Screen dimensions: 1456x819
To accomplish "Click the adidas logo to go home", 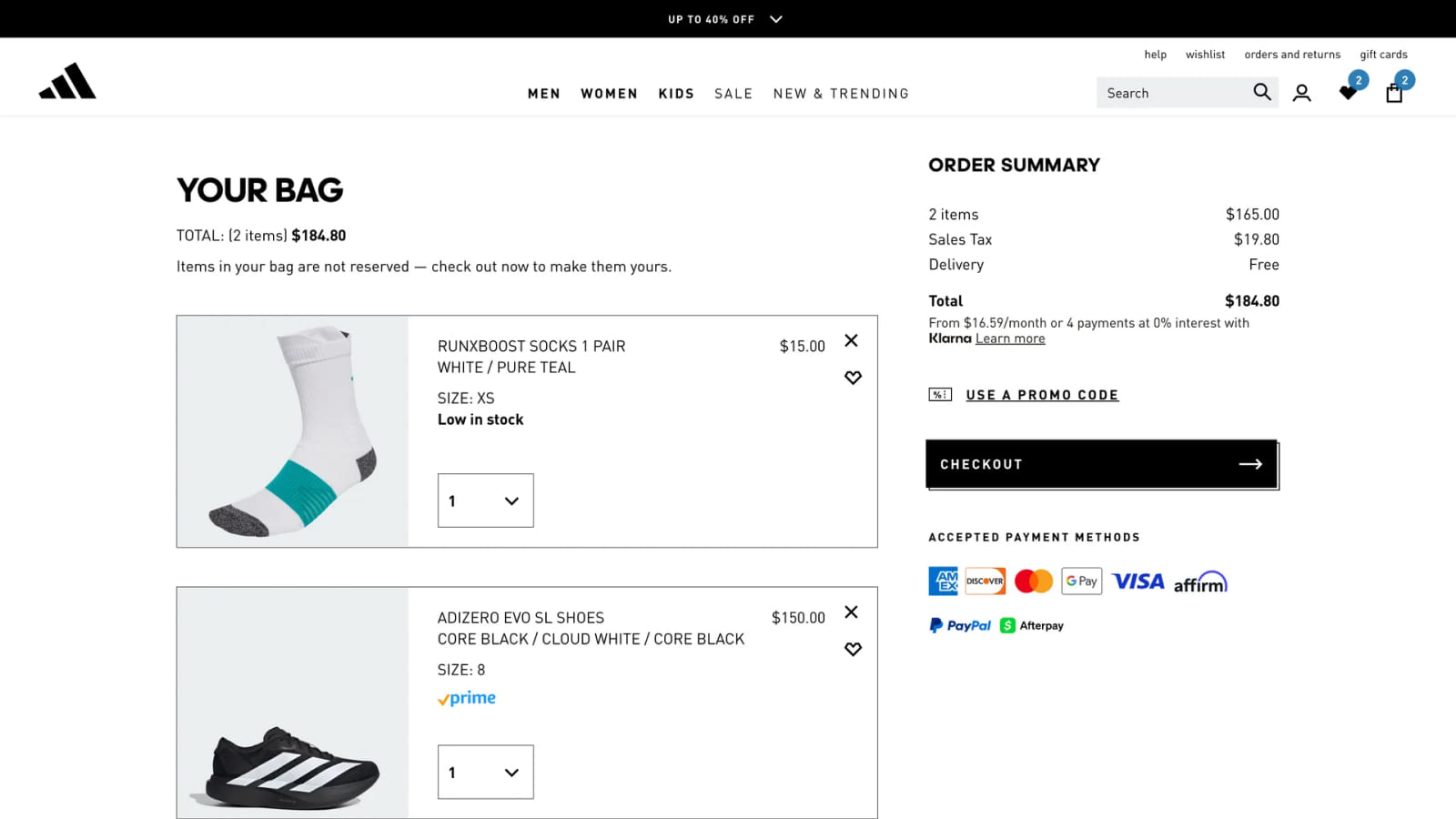I will [68, 81].
